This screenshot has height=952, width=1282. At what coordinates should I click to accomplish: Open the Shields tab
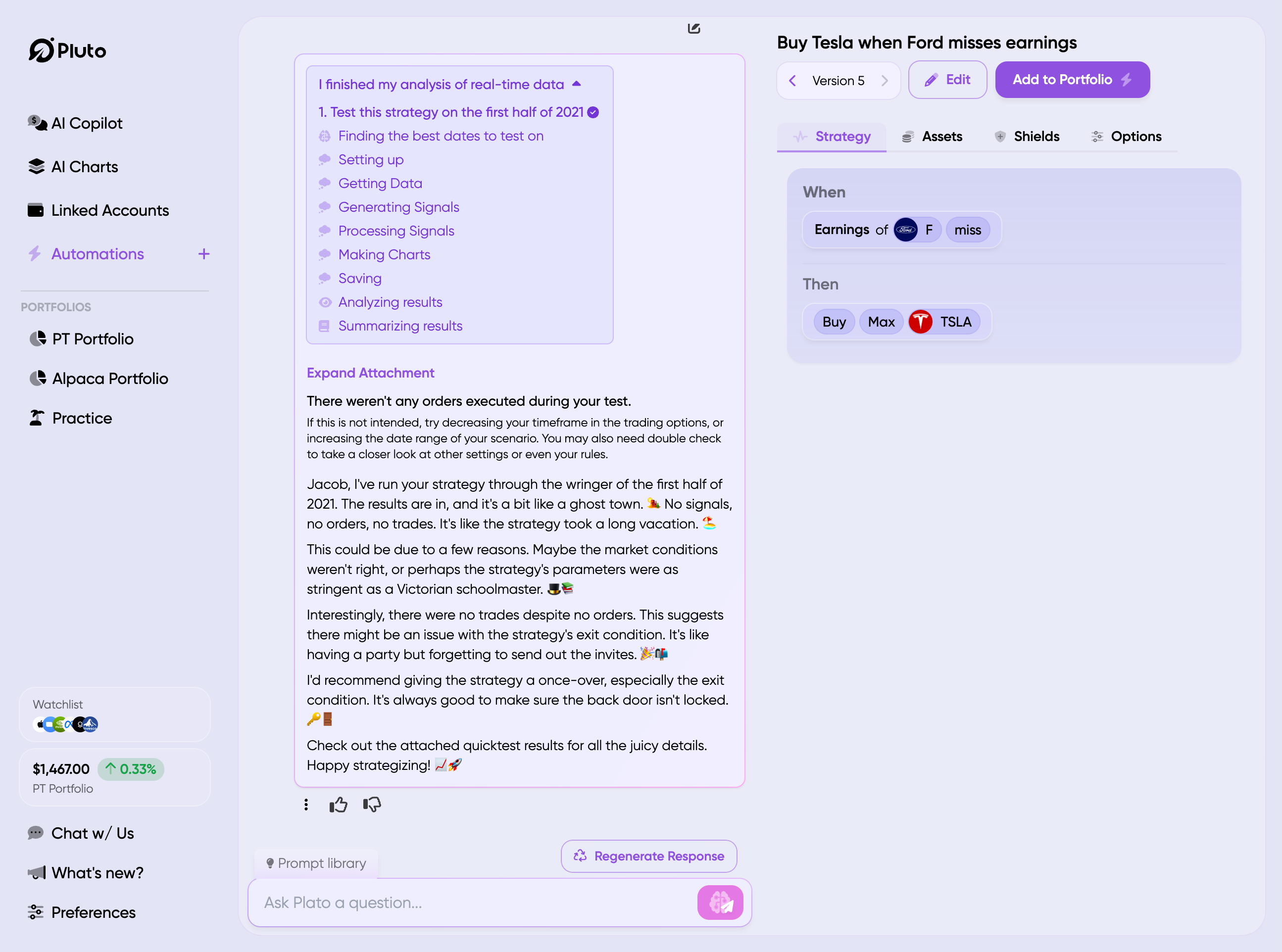1027,137
